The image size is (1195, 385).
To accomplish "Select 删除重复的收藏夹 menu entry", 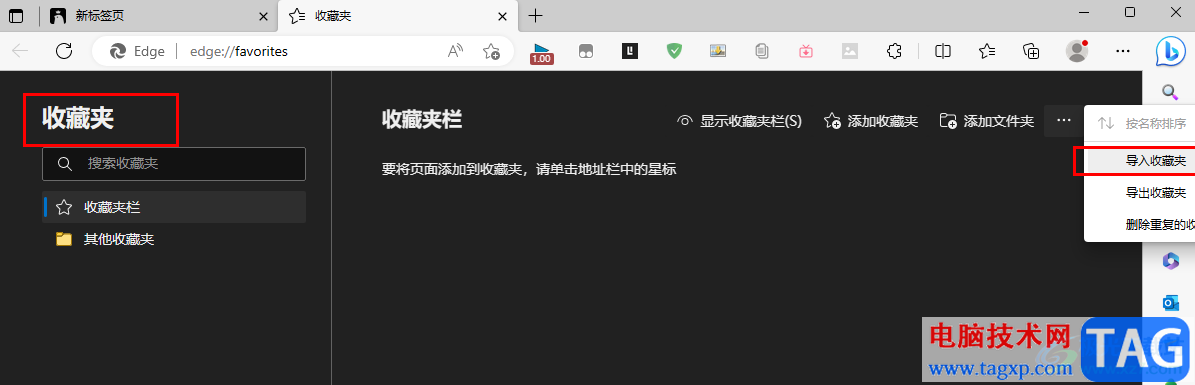I will (x=1139, y=224).
